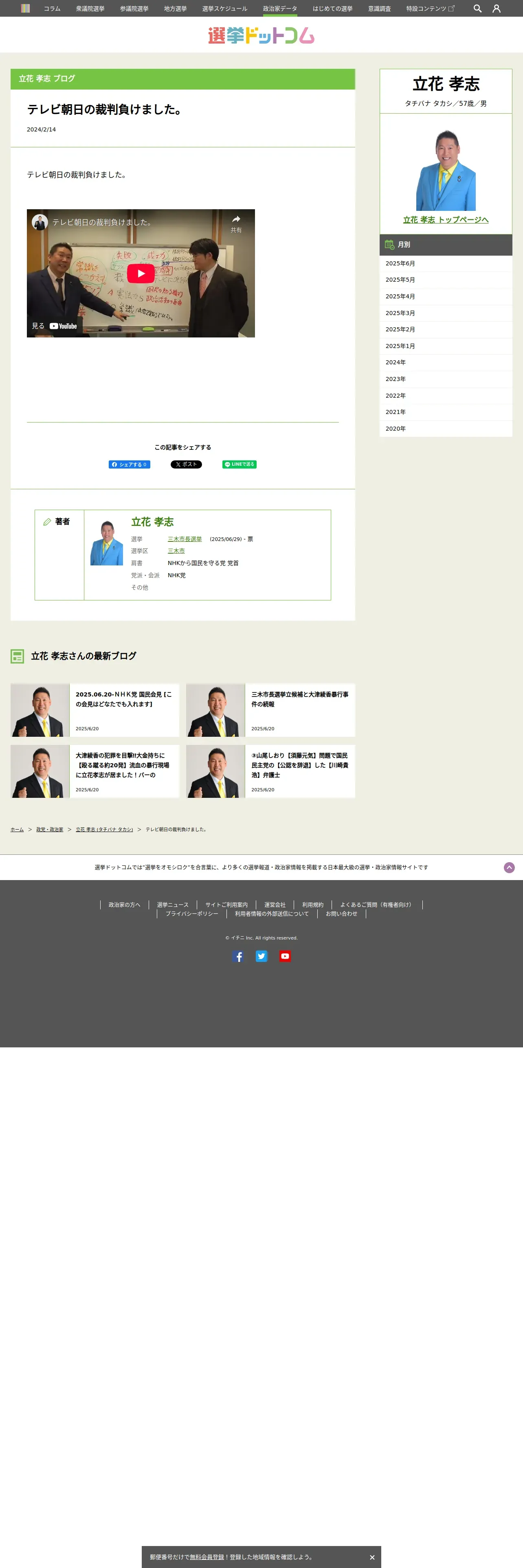The width and height of the screenshot is (523, 1568).
Task: Open footer link サイトご利用案内
Action: pos(226,905)
